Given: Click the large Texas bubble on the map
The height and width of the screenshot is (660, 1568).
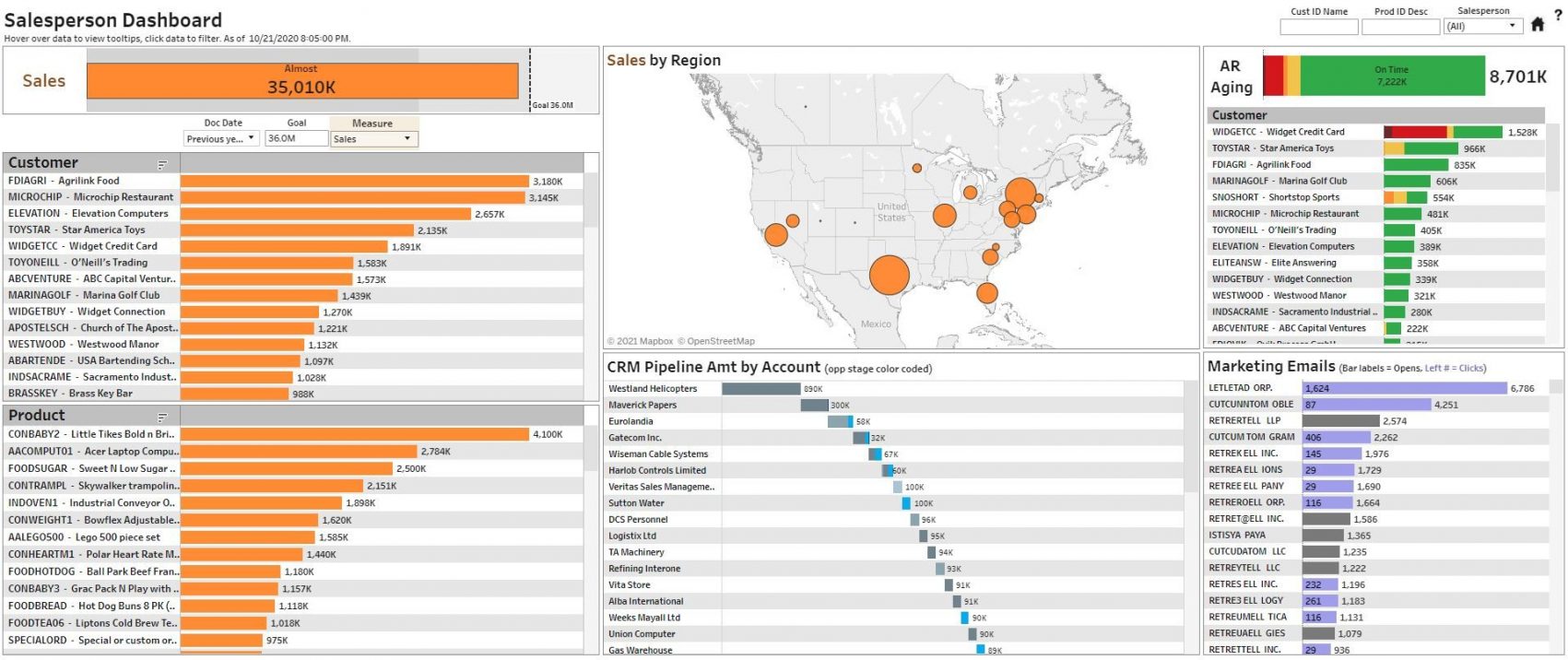Looking at the screenshot, I should point(889,275).
